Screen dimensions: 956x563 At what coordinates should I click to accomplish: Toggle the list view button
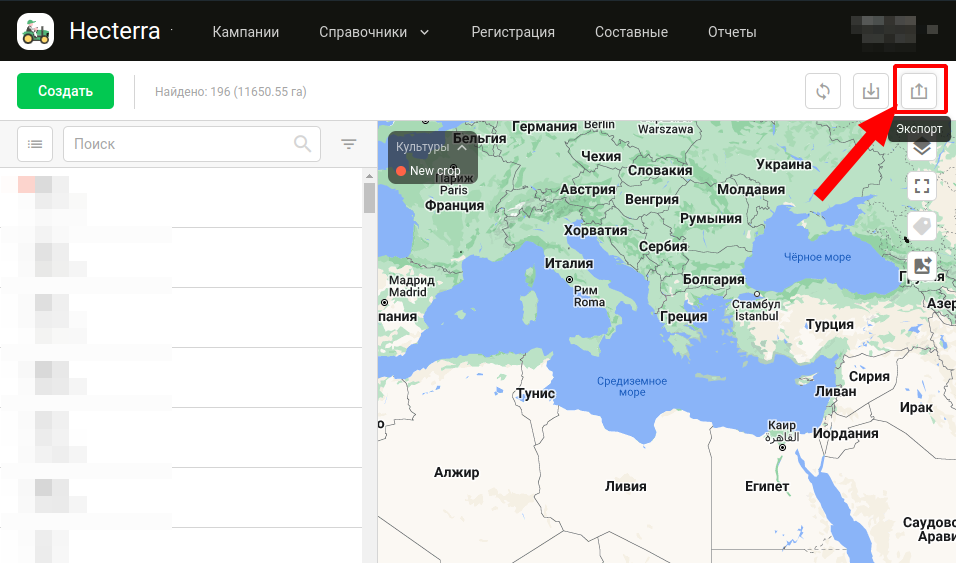coord(35,144)
